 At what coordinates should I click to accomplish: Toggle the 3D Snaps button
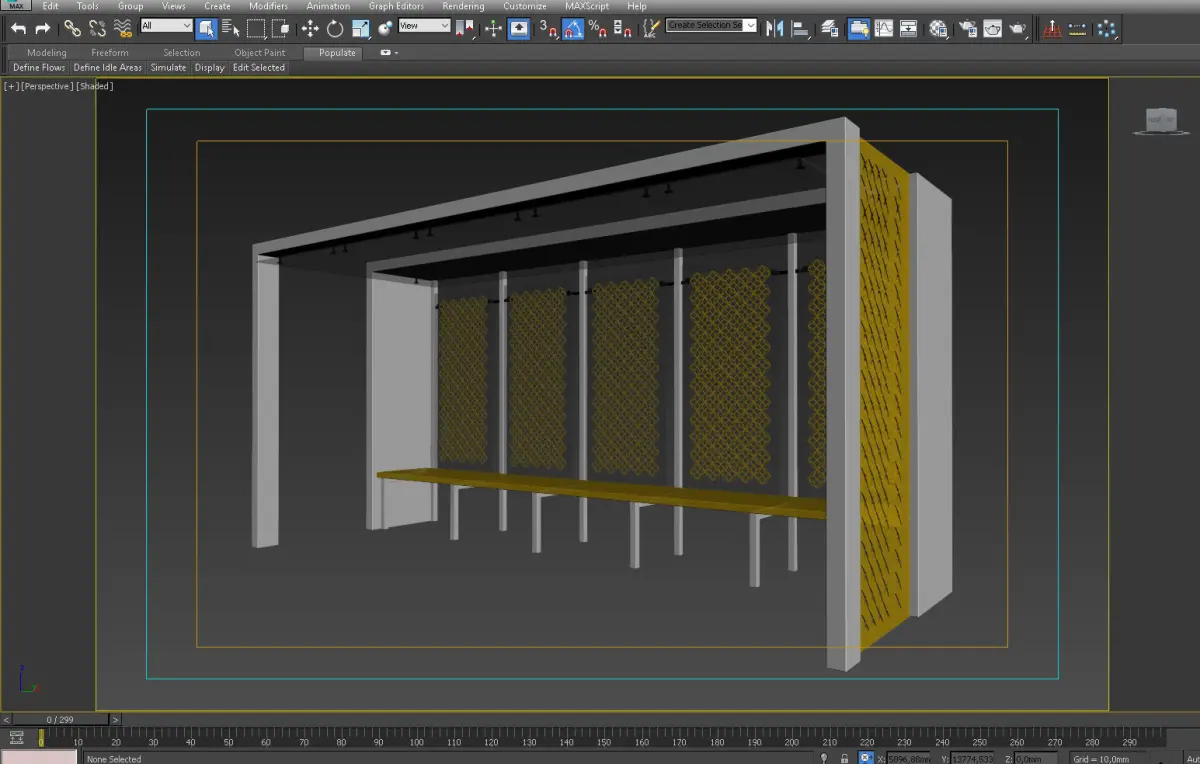[548, 29]
